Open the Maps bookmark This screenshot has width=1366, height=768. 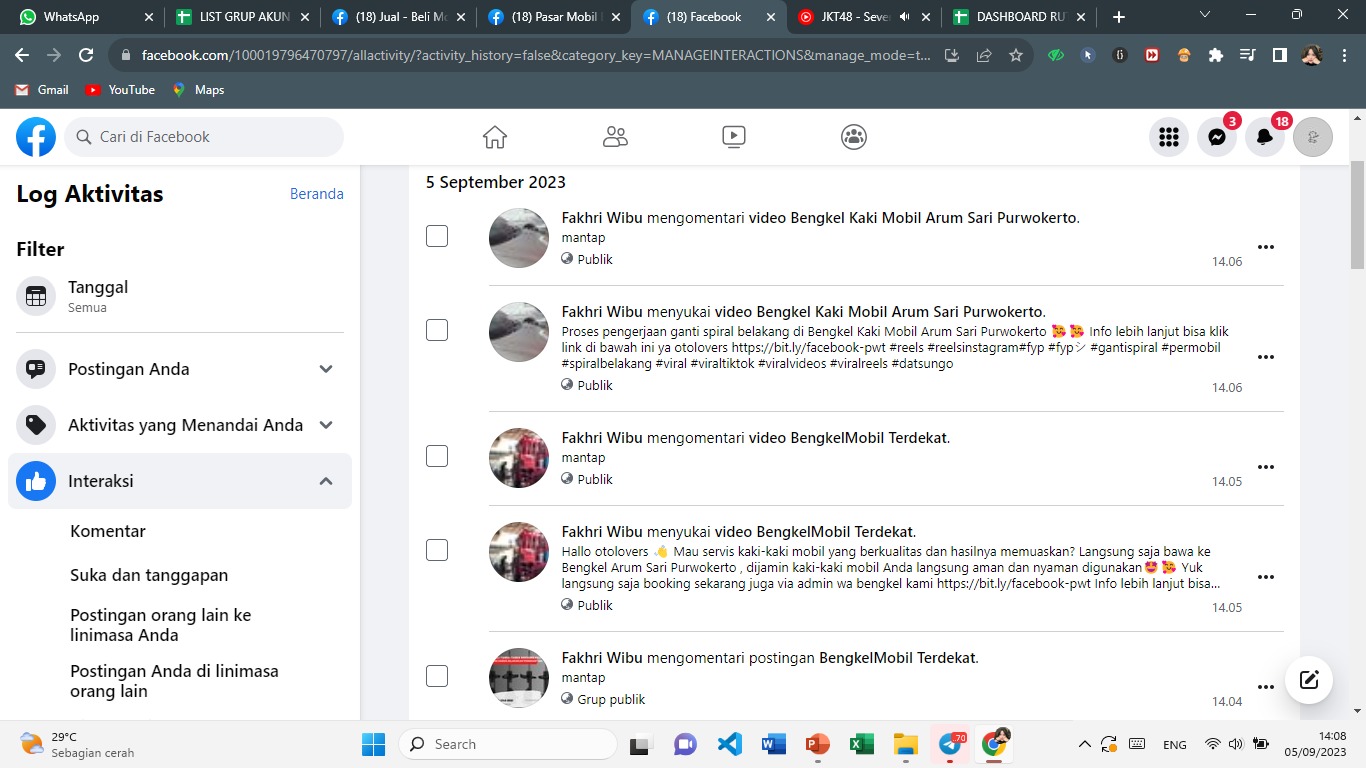point(198,90)
